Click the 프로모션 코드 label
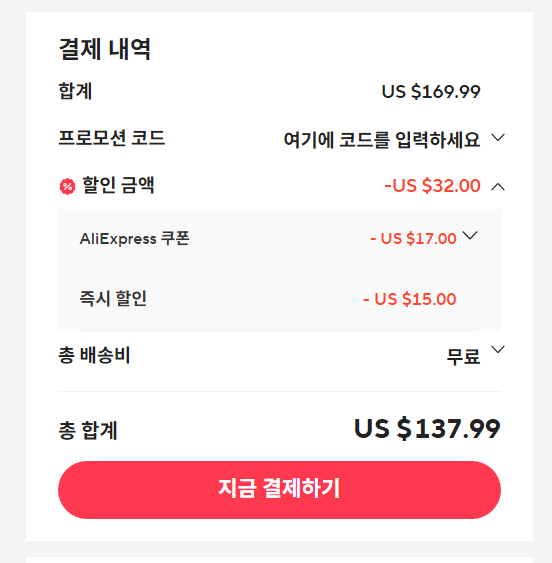552x563 pixels. (111, 138)
